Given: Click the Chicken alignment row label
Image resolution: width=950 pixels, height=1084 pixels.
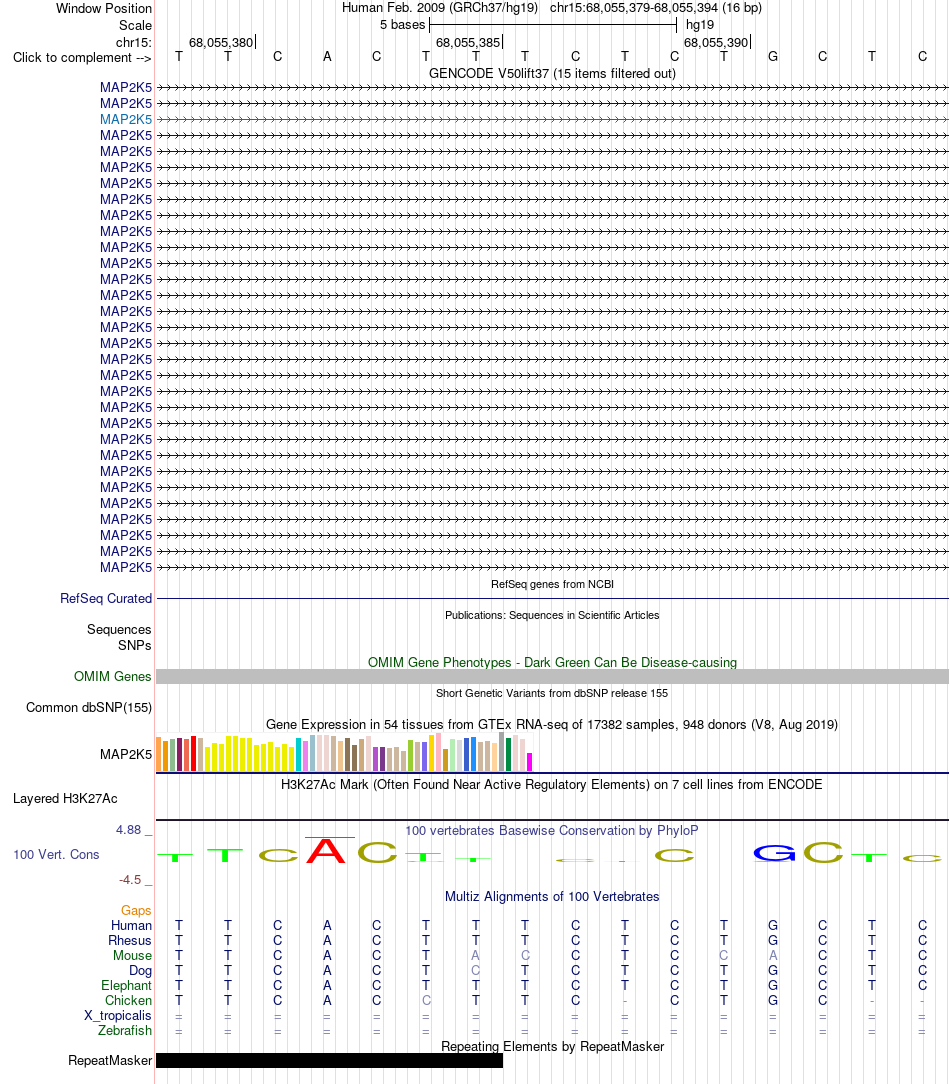Looking at the screenshot, I should [129, 1001].
